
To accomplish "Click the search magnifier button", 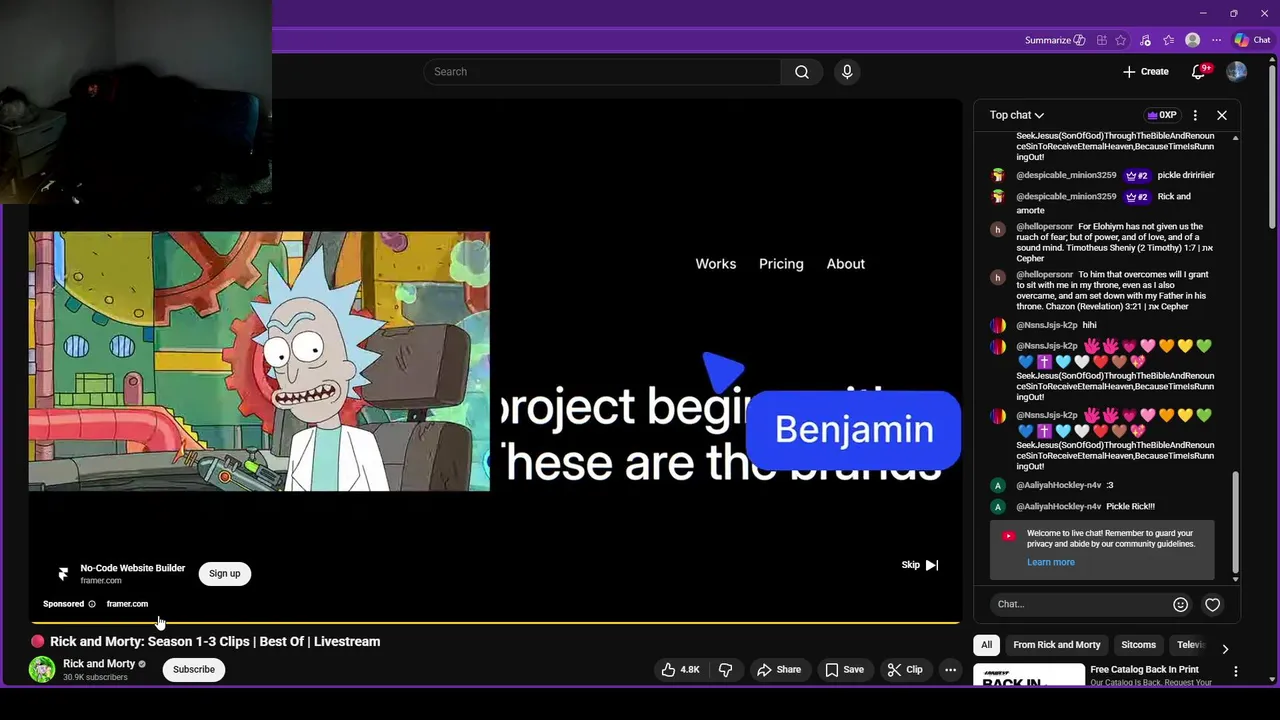I will pyautogui.click(x=802, y=72).
